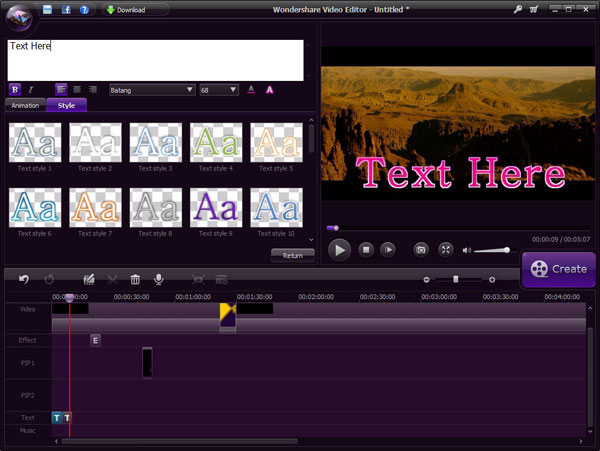Toggle bold text formatting
This screenshot has width=600, height=451.
pyautogui.click(x=14, y=89)
